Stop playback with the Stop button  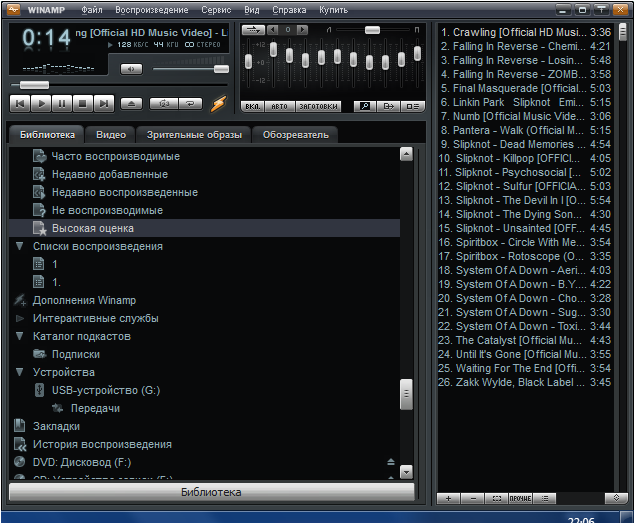coord(83,104)
